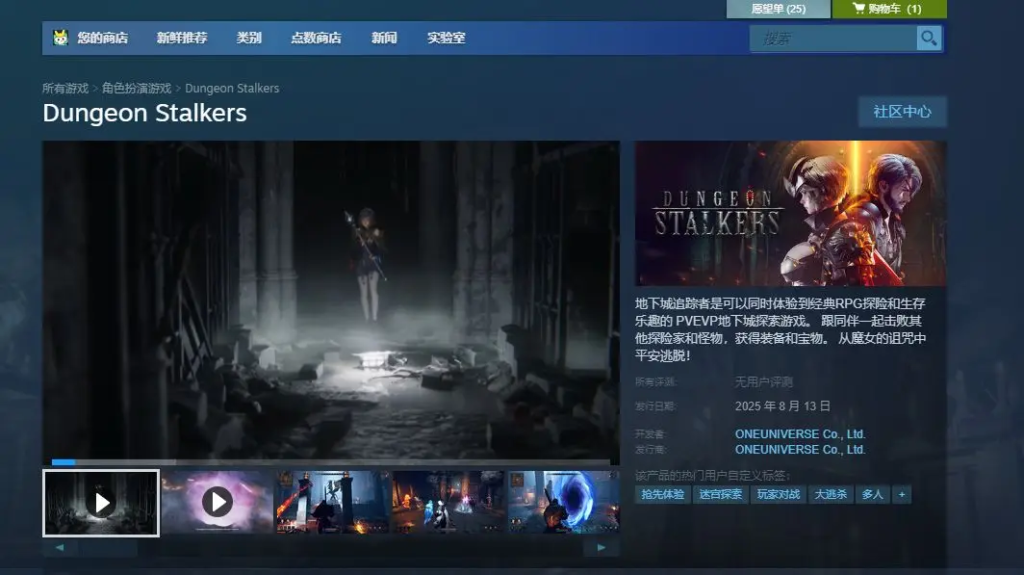Screen dimensions: 1024x575
Task: Click the 社区中心 button
Action: (x=902, y=112)
